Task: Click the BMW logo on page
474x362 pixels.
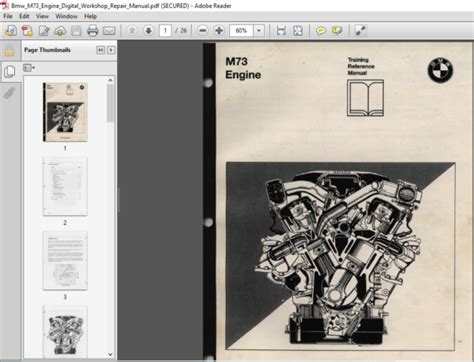Action: coord(440,70)
